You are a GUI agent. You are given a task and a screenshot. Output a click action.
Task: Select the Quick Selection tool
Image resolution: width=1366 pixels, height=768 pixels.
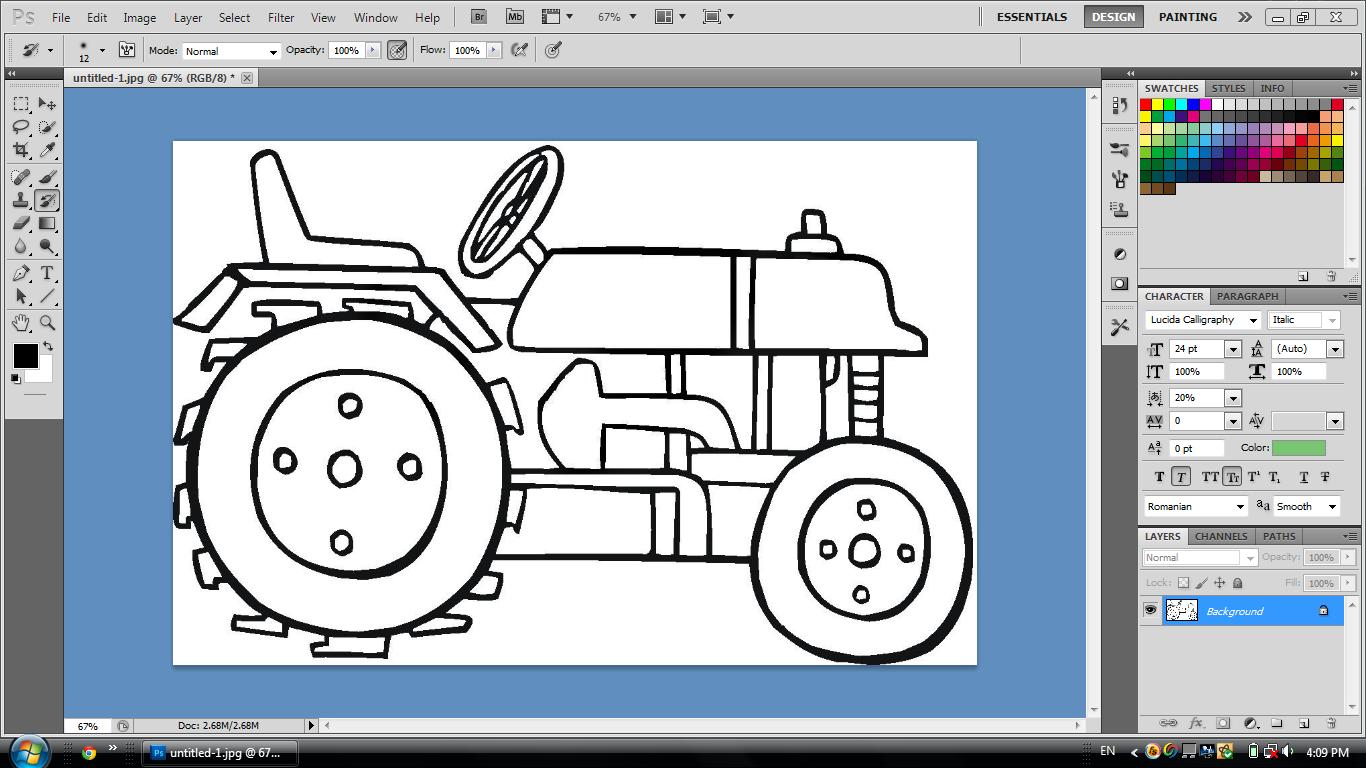tap(47, 127)
